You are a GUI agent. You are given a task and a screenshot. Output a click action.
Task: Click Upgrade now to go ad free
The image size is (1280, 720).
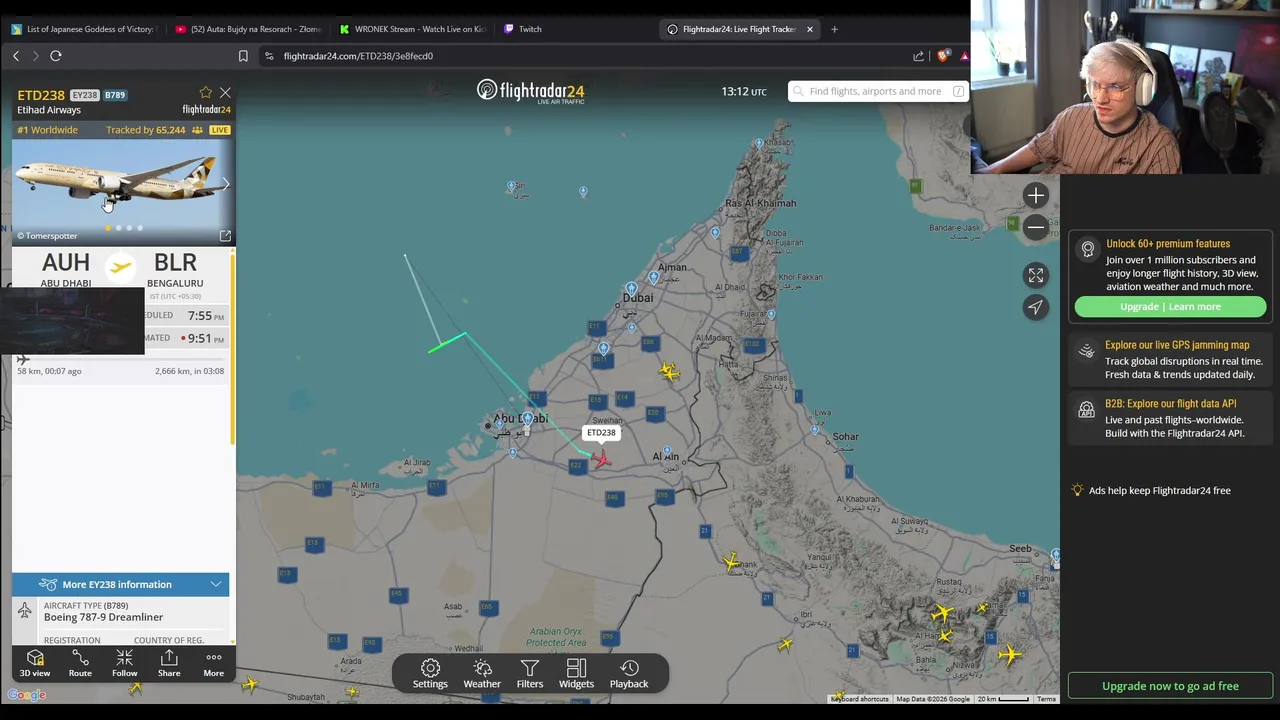1170,686
